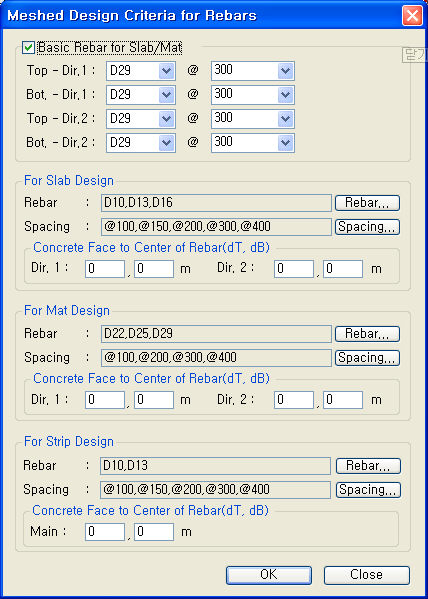This screenshot has height=599, width=428.
Task: Expand Top - Dir.1 spacing dropdown
Action: [x=253, y=71]
